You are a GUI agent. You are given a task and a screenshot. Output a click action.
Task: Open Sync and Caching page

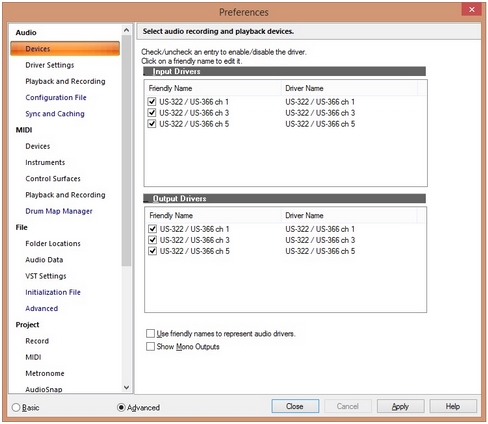(x=55, y=114)
